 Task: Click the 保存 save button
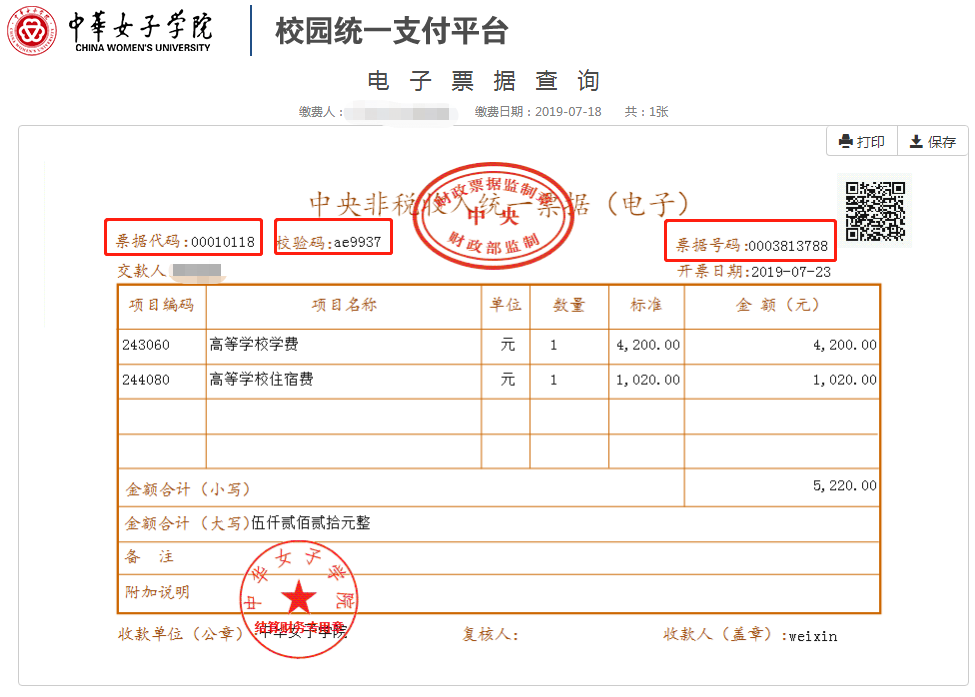click(x=932, y=142)
